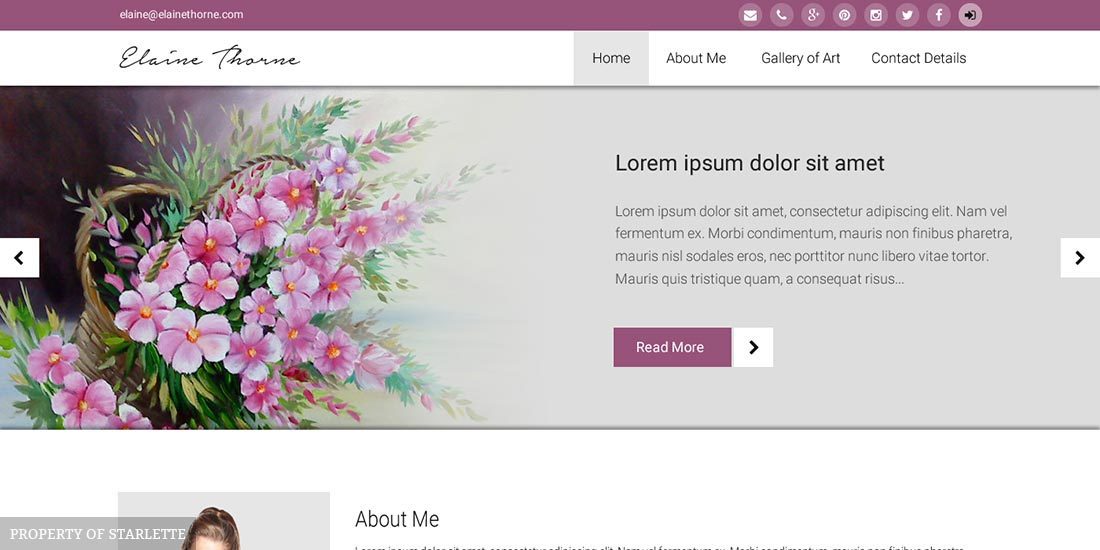Open the Pinterest social icon
This screenshot has height=550, width=1100.
(845, 15)
